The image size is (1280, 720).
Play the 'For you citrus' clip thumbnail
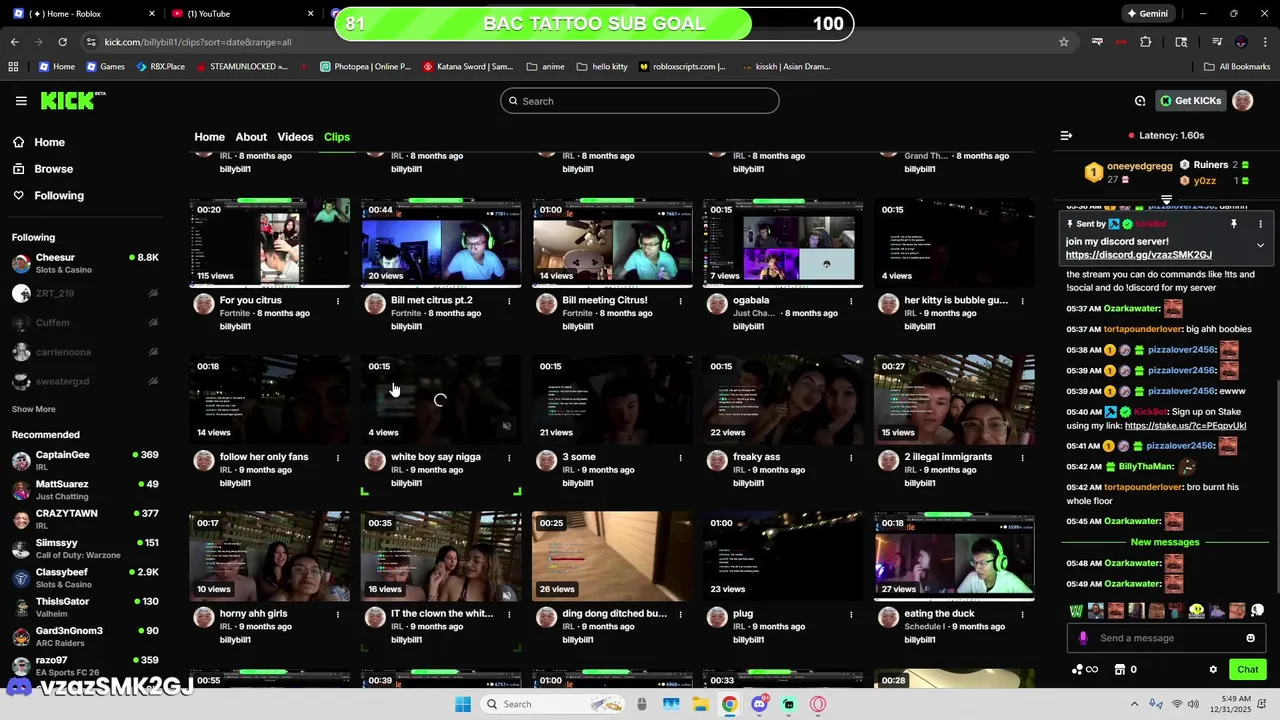click(x=269, y=243)
